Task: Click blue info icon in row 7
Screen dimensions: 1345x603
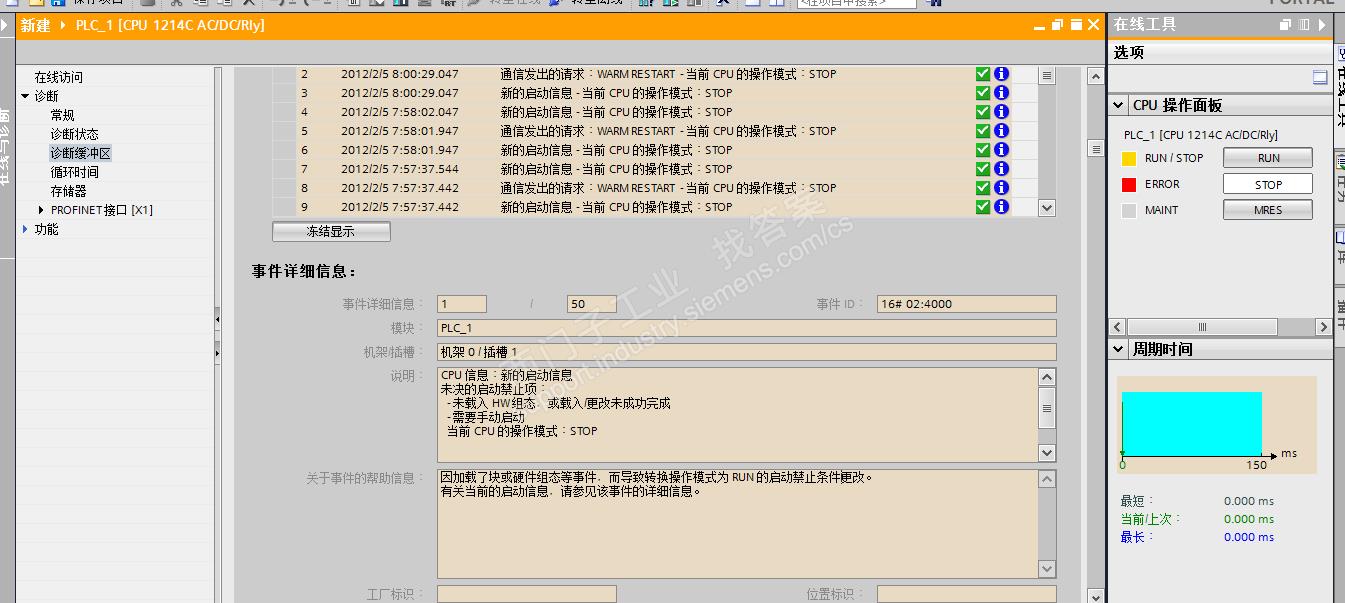Action: pyautogui.click(x=1001, y=169)
